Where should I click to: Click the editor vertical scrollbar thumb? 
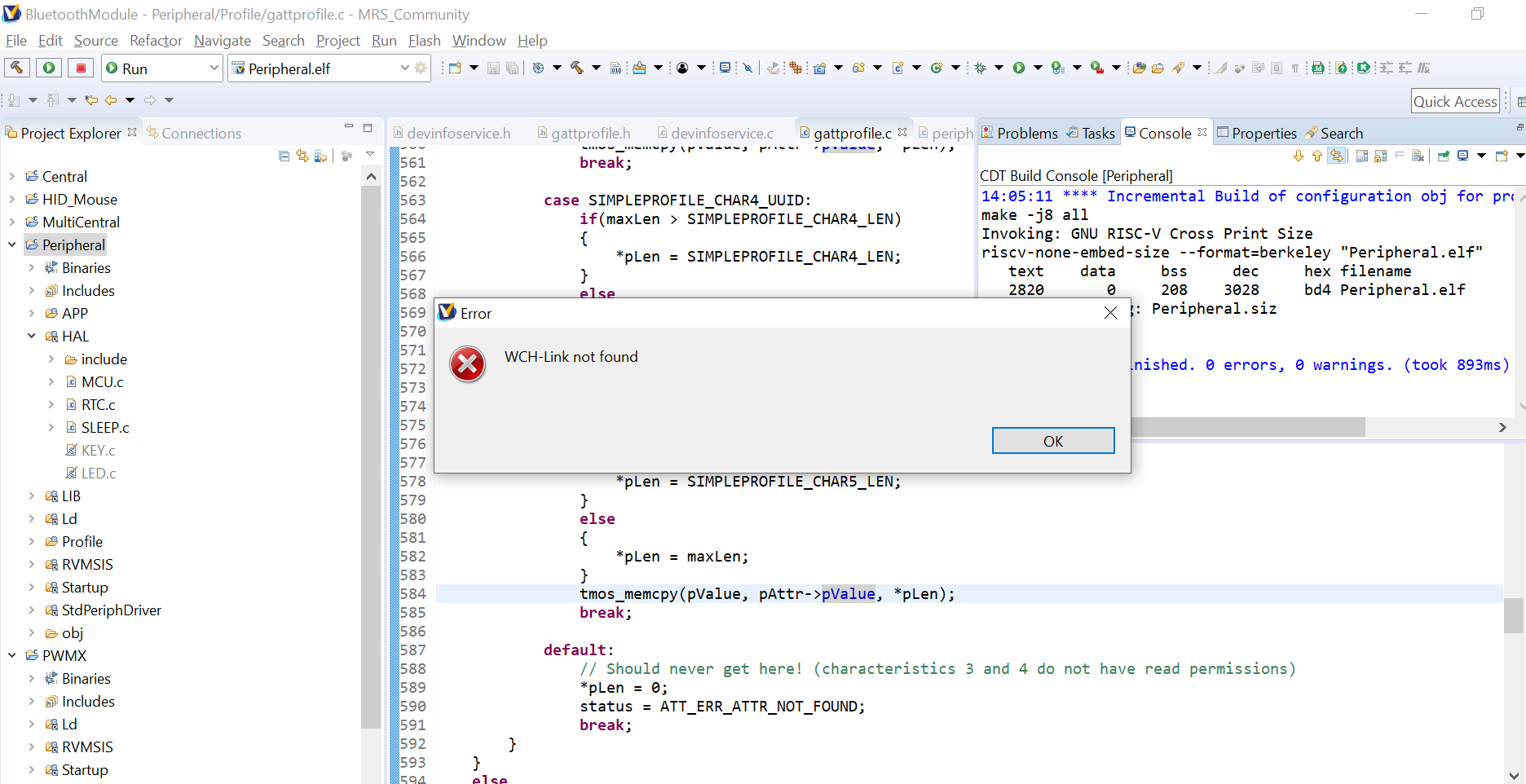pyautogui.click(x=1514, y=615)
